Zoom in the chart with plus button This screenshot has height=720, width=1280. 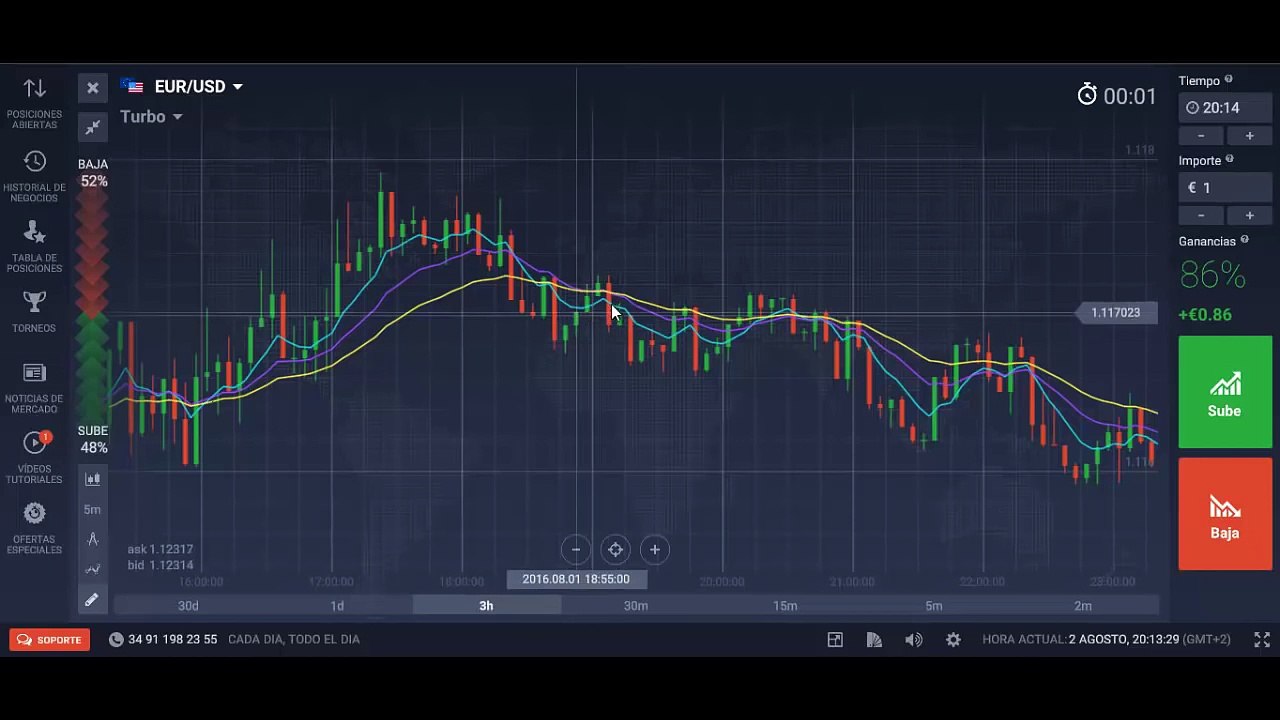(654, 549)
